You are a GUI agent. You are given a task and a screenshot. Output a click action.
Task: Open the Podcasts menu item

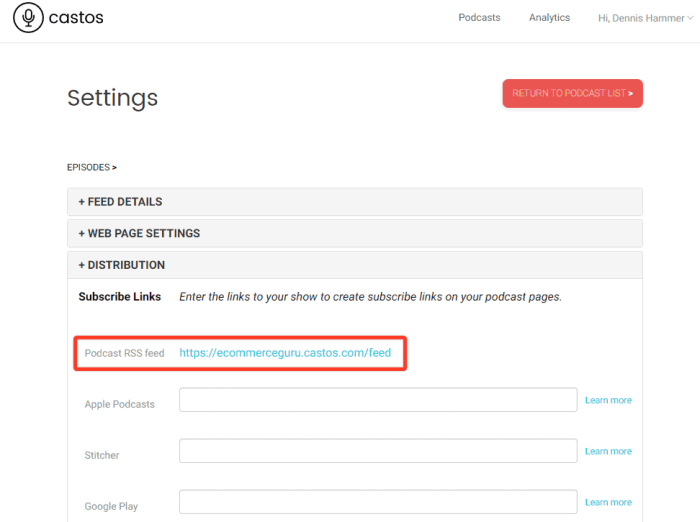[479, 17]
